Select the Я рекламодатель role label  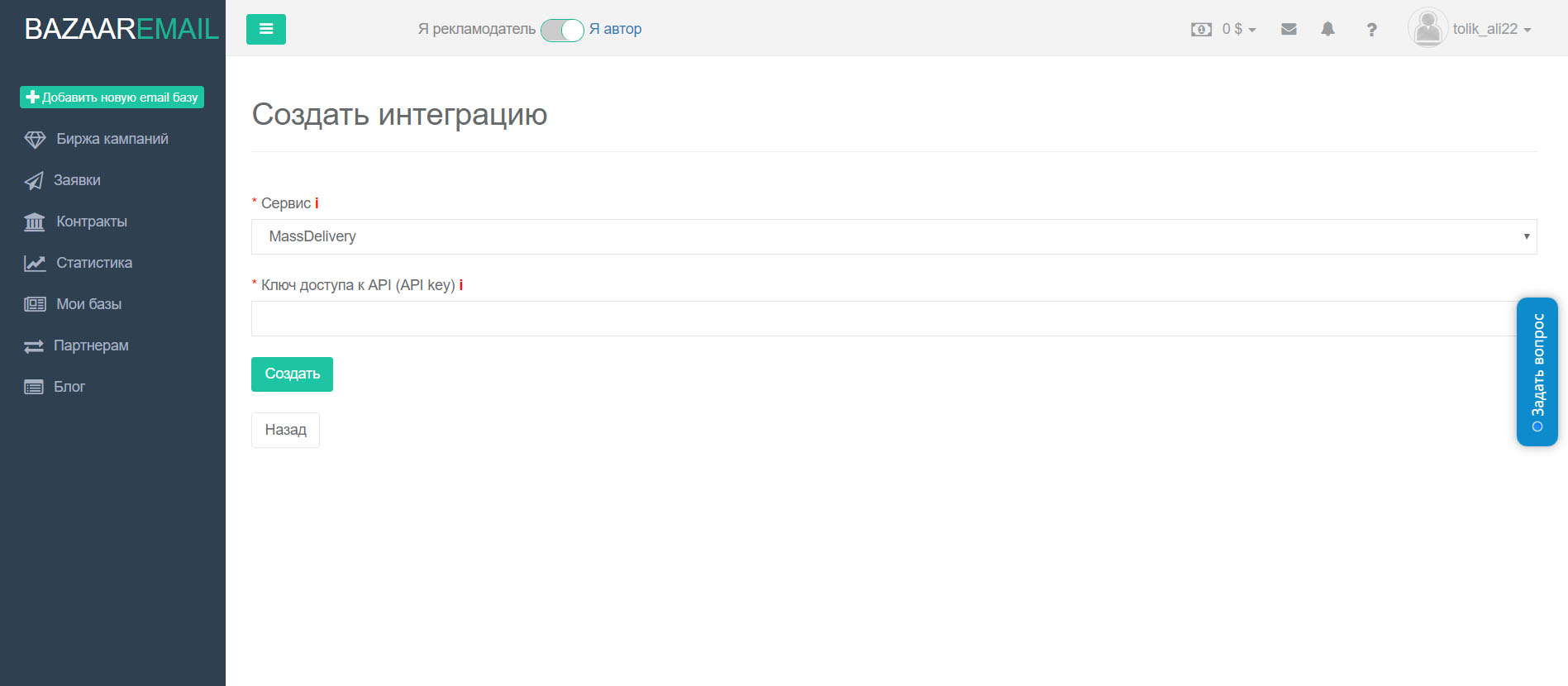476,29
